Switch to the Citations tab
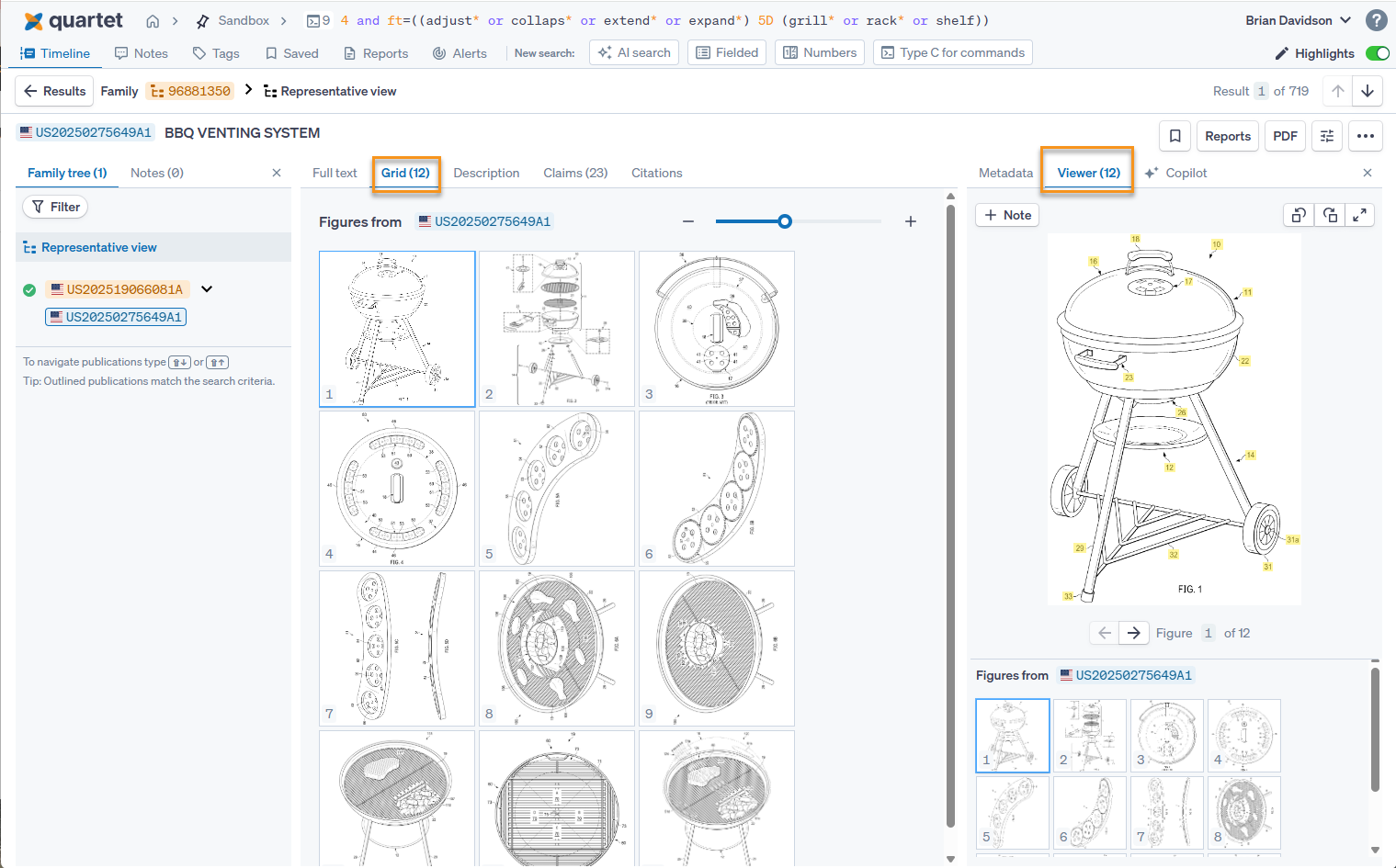 click(657, 173)
